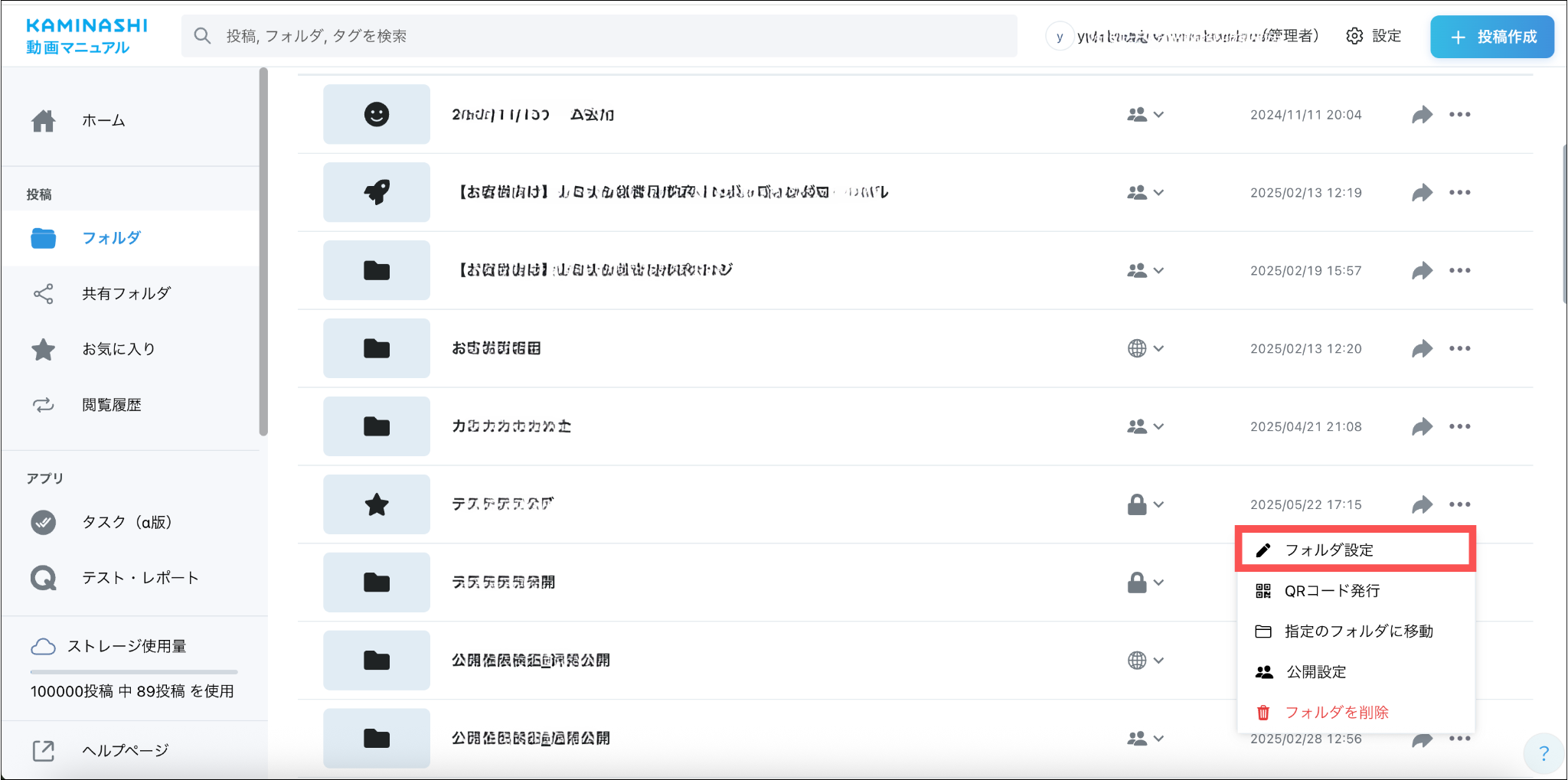
Task: Click the star icon beside お気に入り
Action: [44, 349]
